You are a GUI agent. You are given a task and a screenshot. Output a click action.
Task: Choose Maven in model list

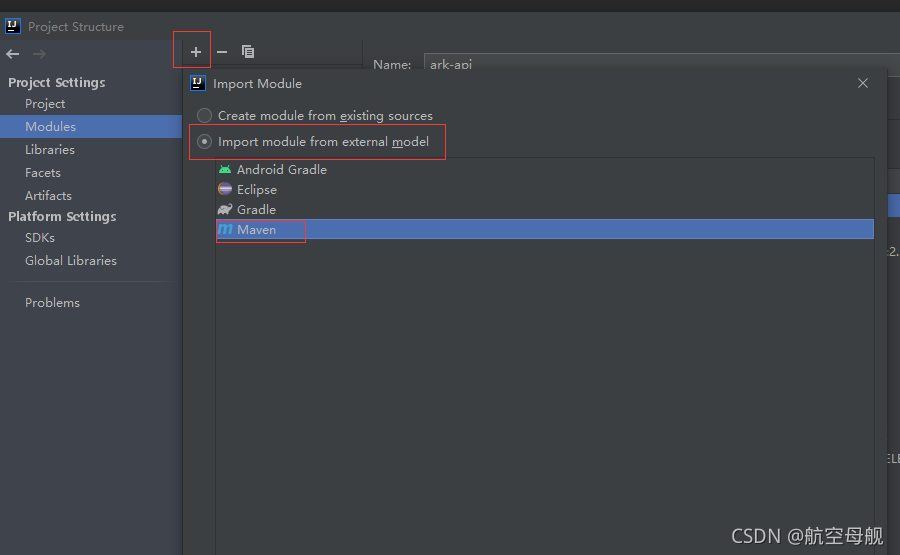(x=545, y=229)
